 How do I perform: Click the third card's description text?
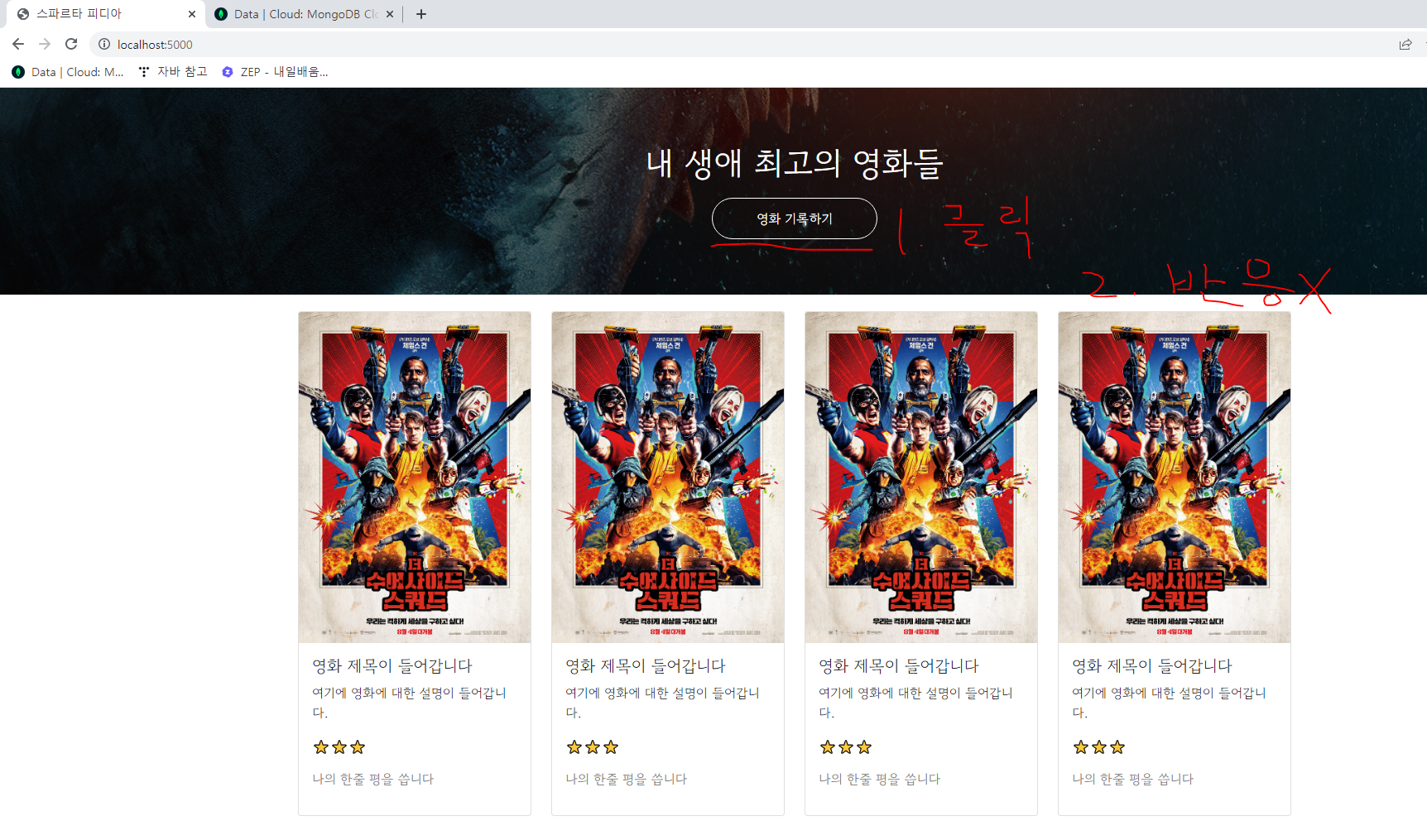(x=915, y=703)
